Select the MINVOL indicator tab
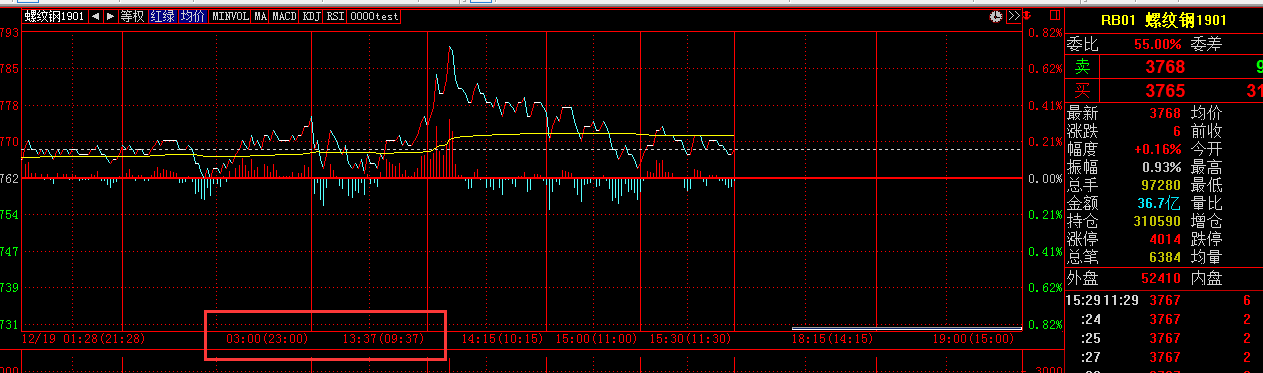The height and width of the screenshot is (373, 1263). pos(230,17)
